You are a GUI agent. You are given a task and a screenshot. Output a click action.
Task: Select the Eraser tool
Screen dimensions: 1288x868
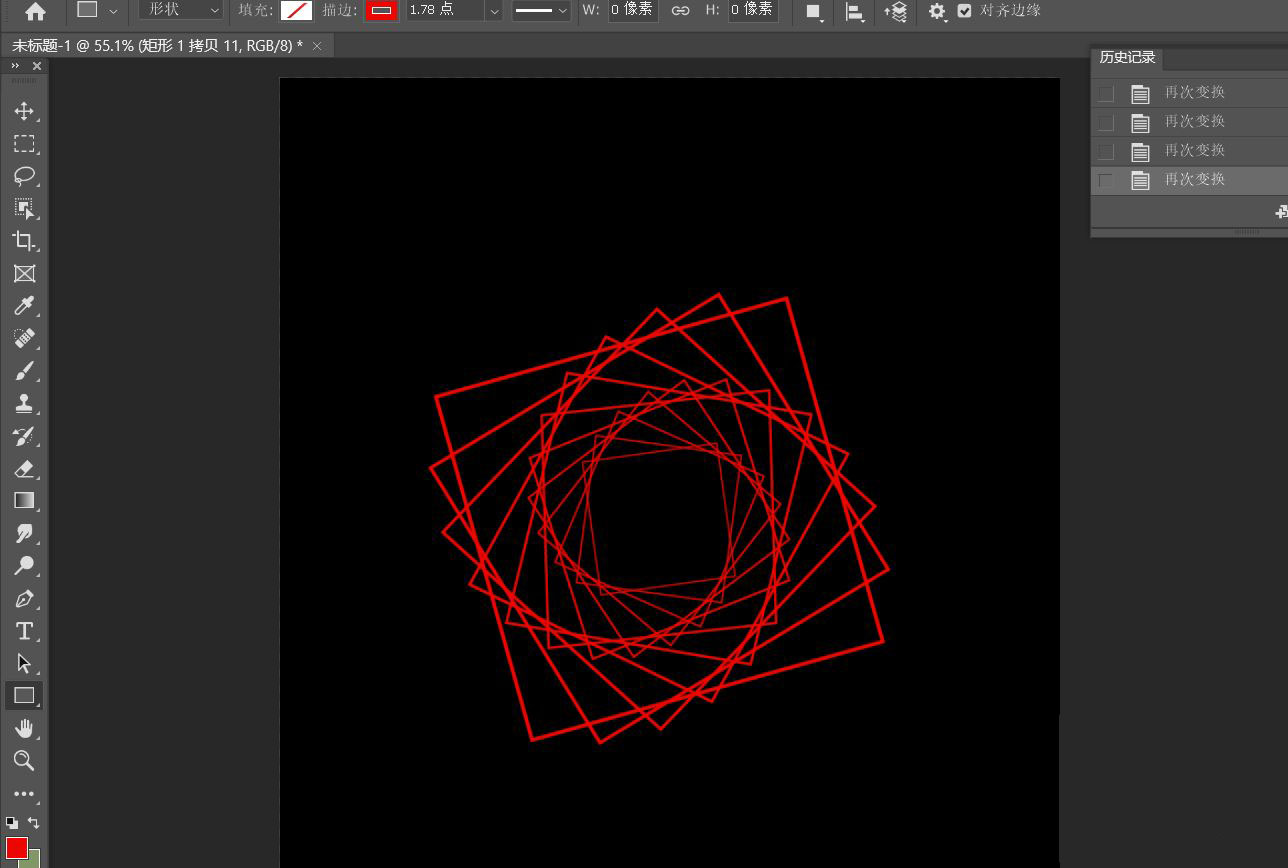click(24, 468)
